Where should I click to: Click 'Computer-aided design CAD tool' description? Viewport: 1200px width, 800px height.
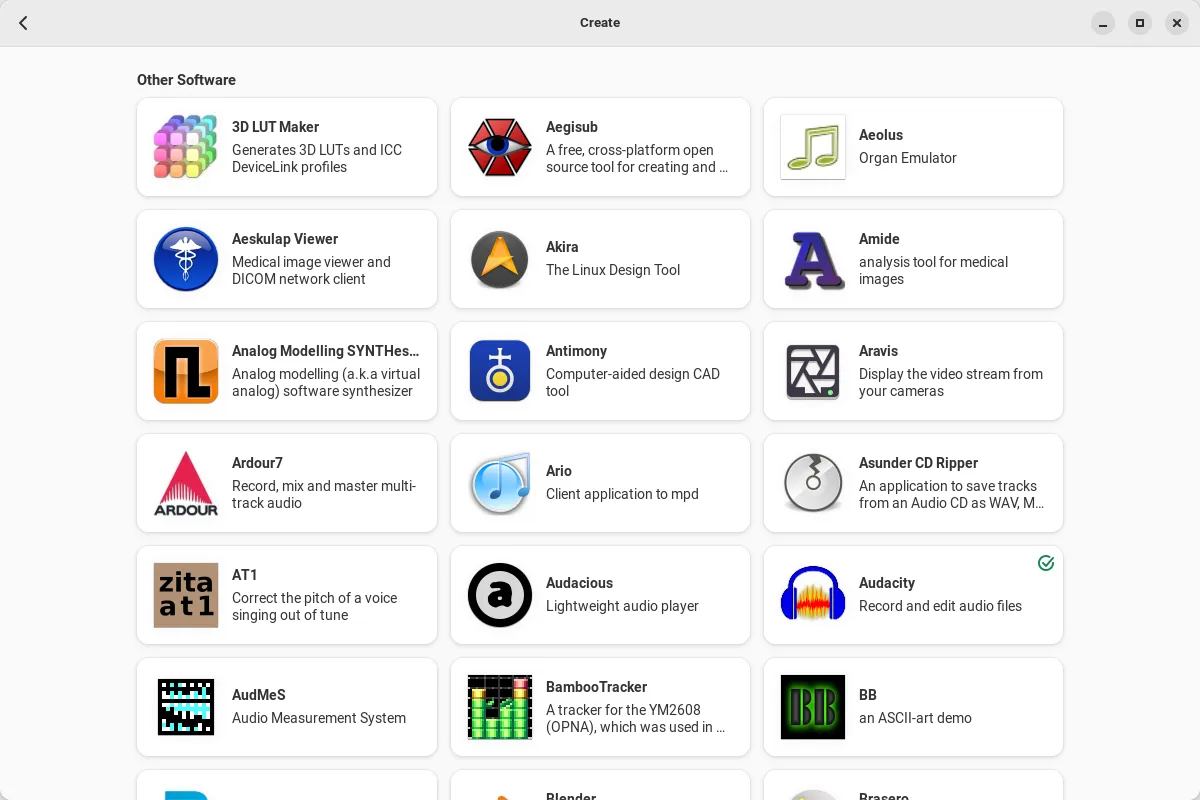click(633, 382)
